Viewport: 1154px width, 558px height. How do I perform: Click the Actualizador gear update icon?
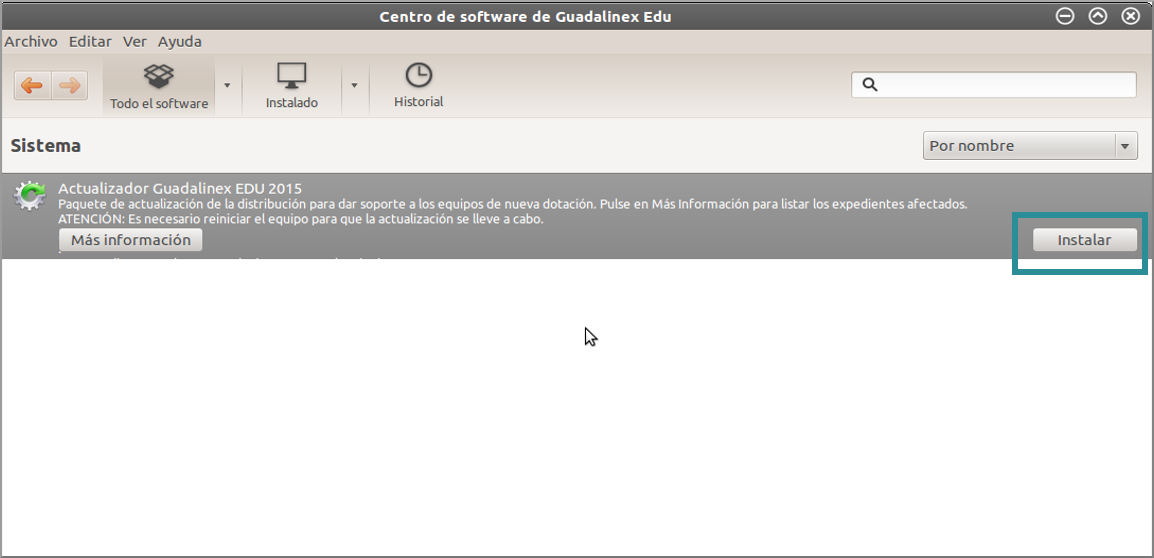30,196
